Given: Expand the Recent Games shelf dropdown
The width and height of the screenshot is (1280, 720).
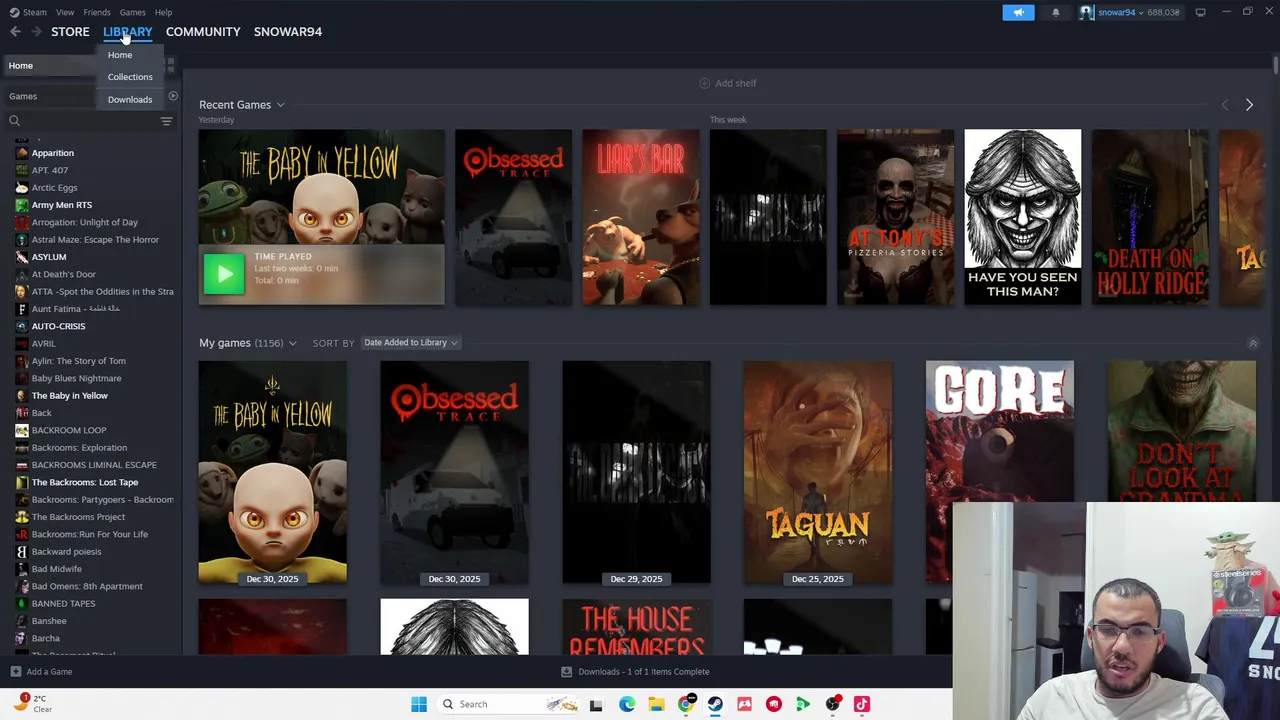Looking at the screenshot, I should click(281, 105).
